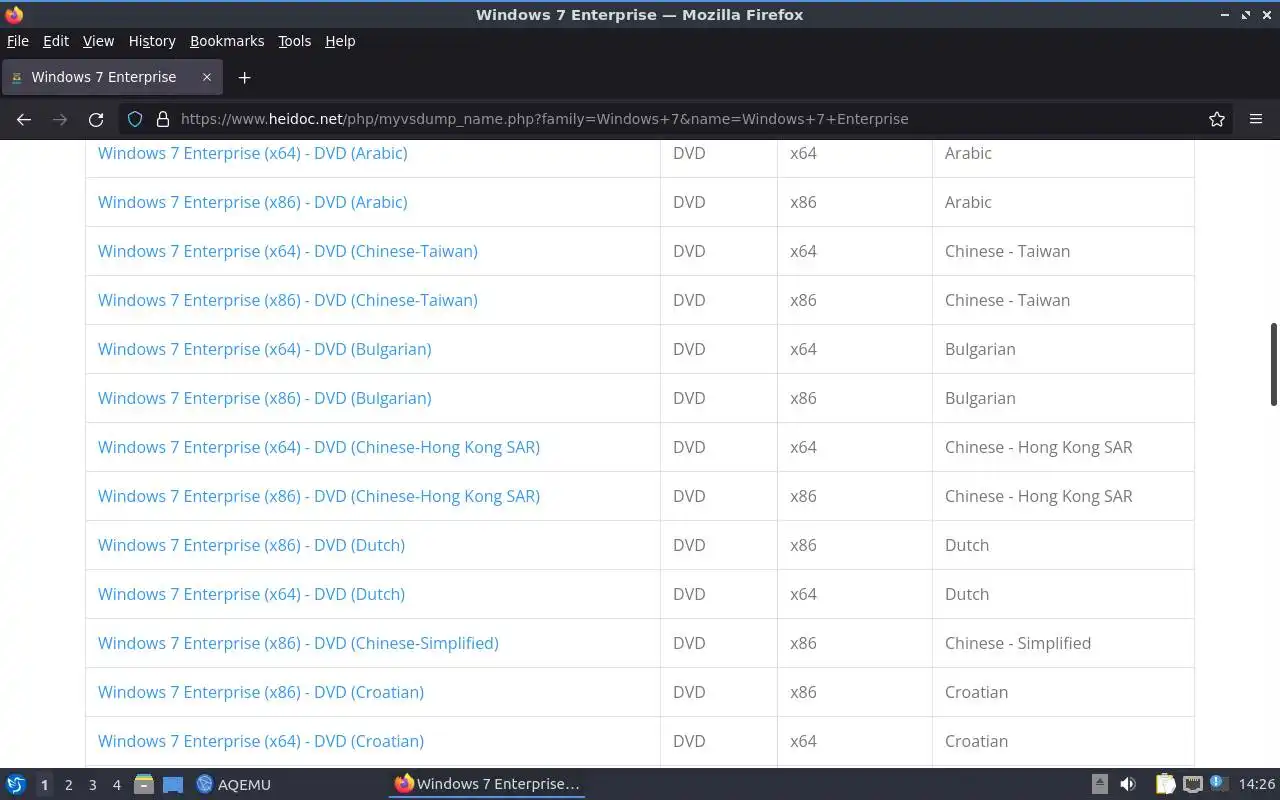The width and height of the screenshot is (1280, 800).
Task: Switch to workspace 4 in taskbar
Action: coord(116,785)
